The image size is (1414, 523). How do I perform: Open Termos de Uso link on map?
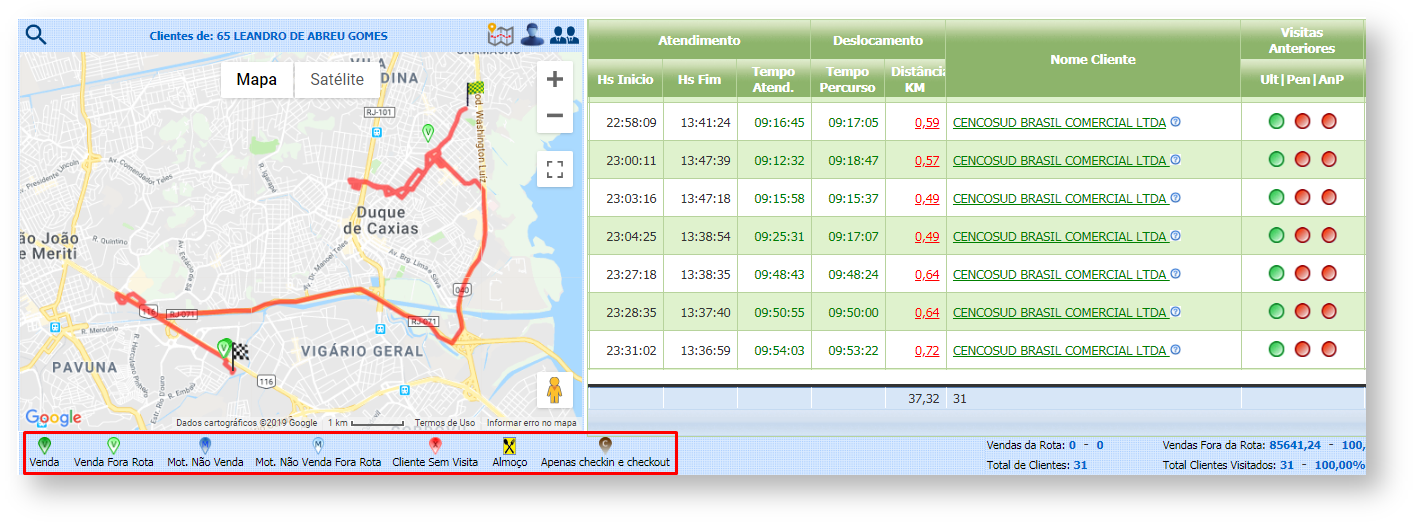pyautogui.click(x=445, y=423)
